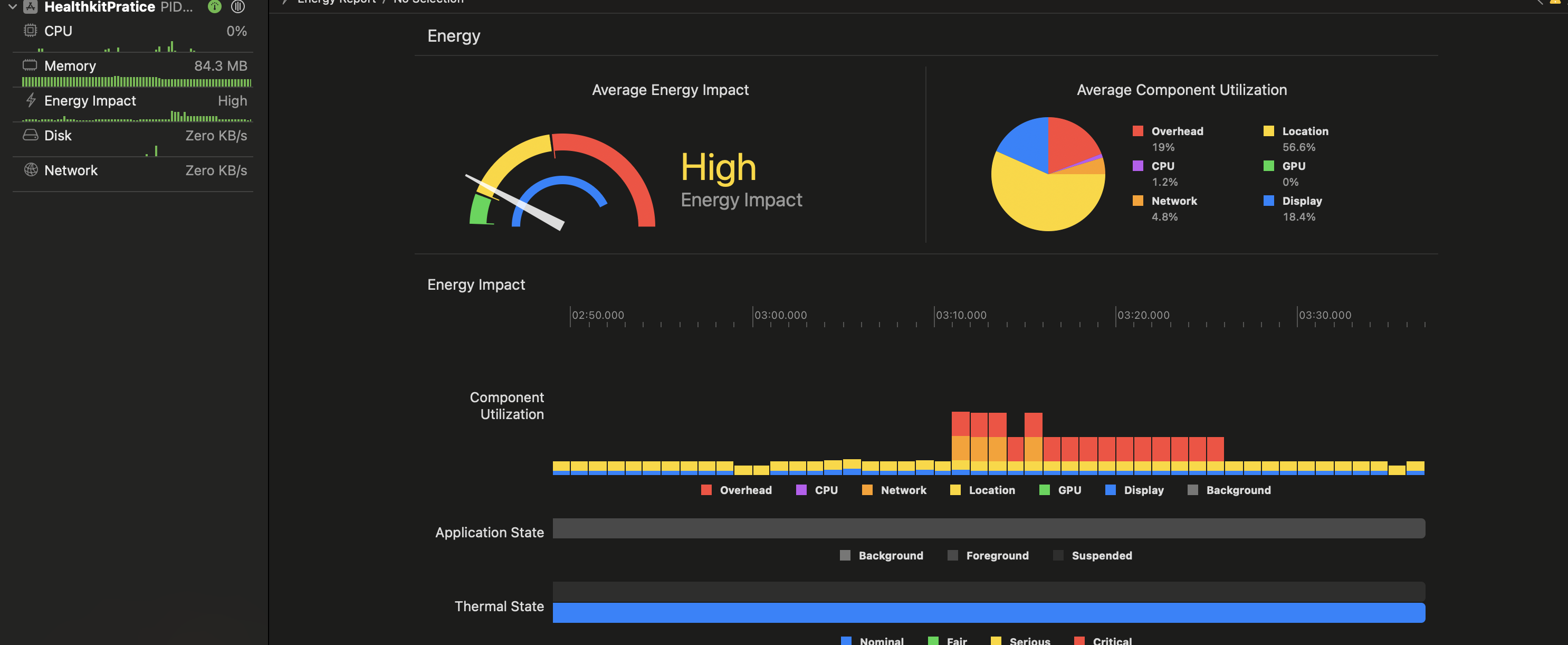Select the Energy Impact High value
Image resolution: width=1568 pixels, height=645 pixels.
pos(232,100)
